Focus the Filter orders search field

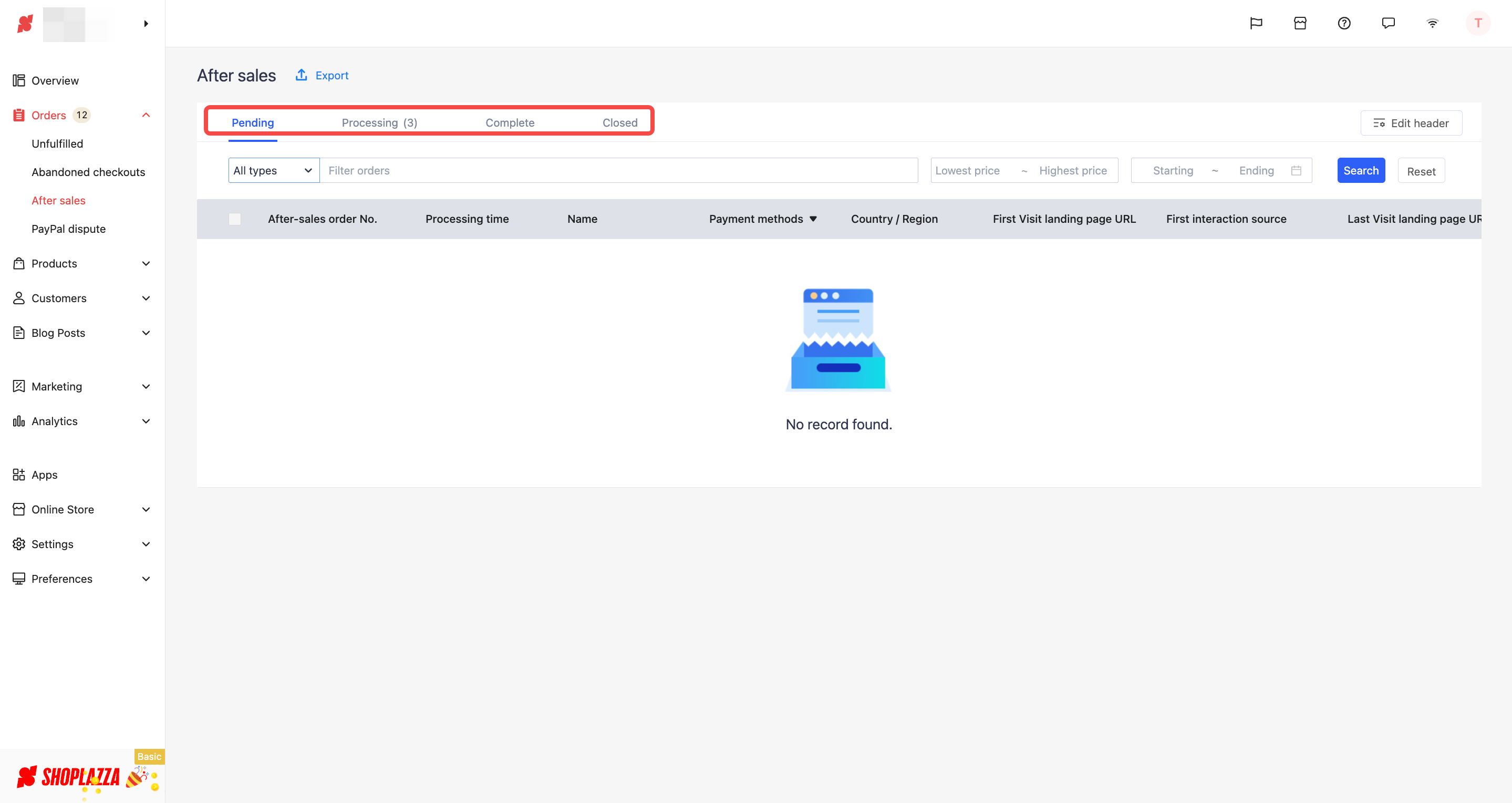pos(619,170)
